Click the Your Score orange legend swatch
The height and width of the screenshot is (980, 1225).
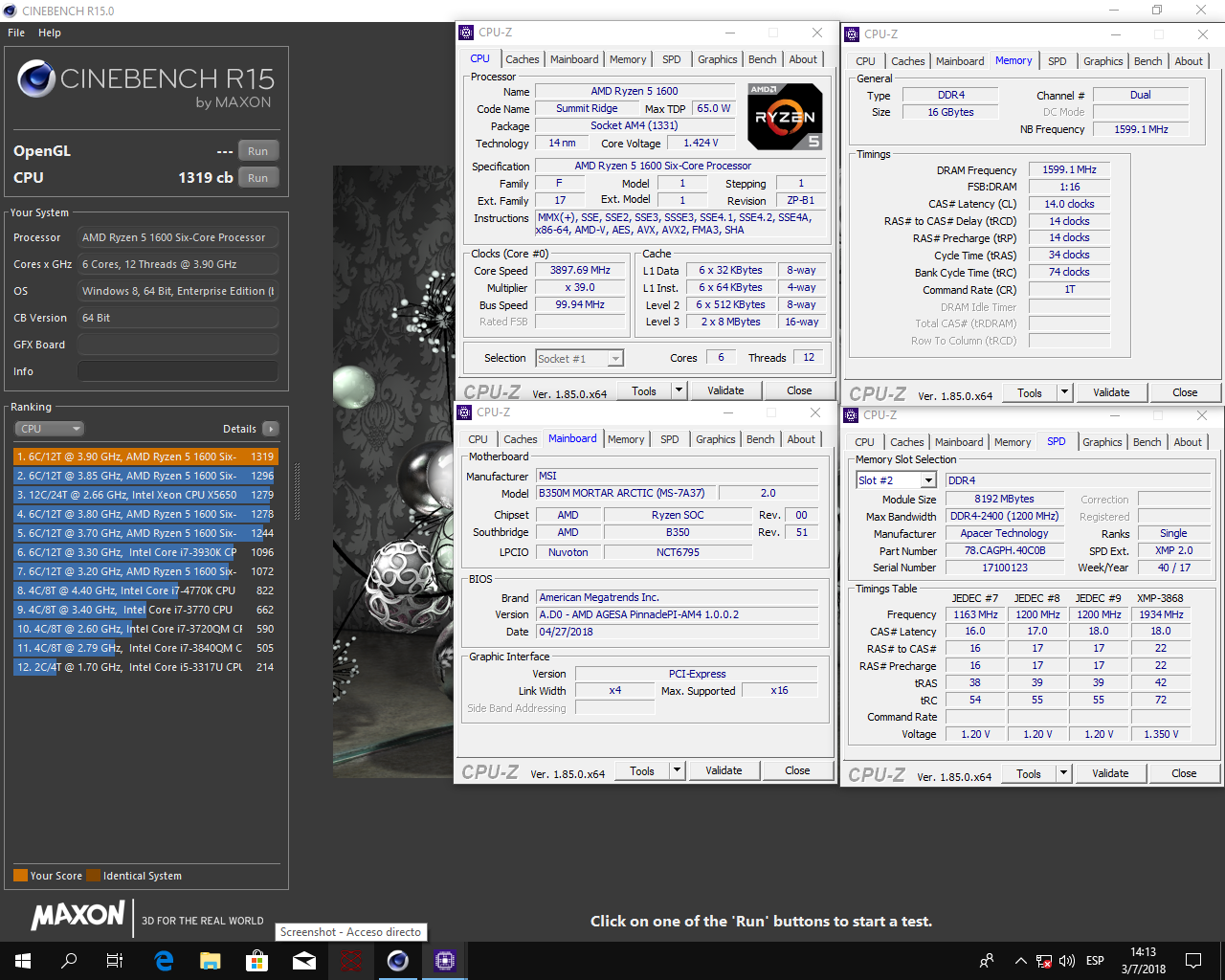point(20,875)
